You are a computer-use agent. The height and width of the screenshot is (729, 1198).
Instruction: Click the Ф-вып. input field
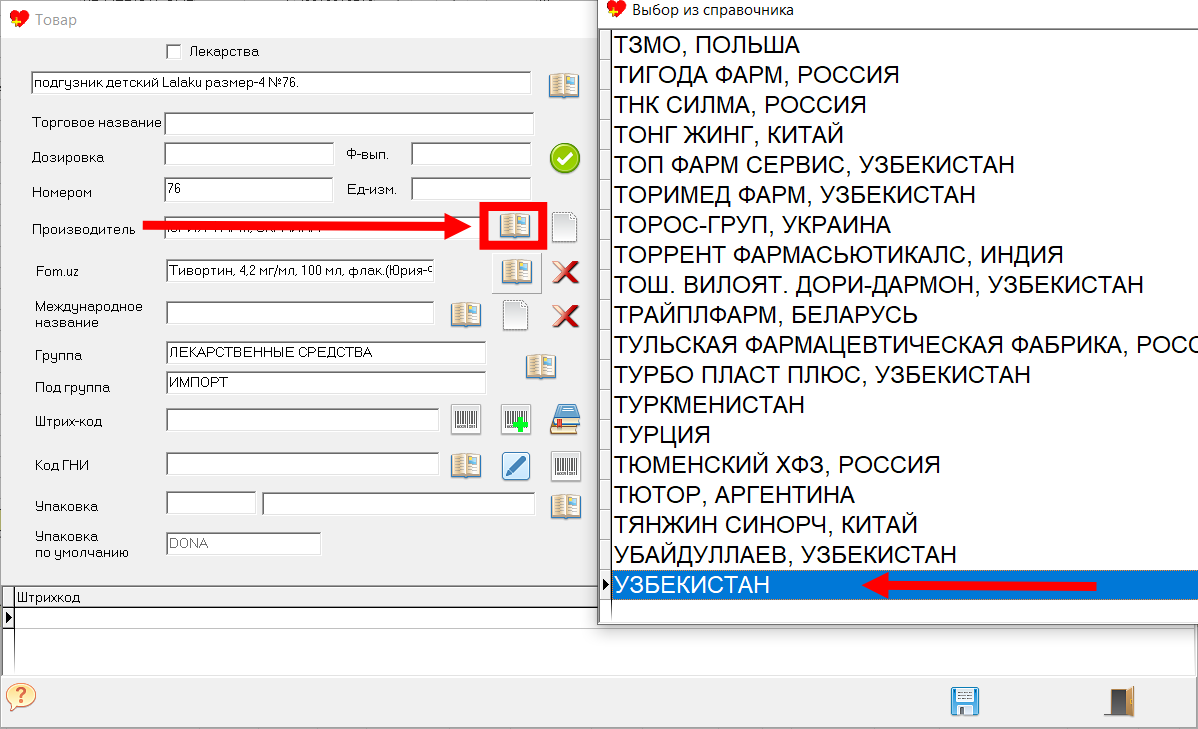click(x=471, y=154)
